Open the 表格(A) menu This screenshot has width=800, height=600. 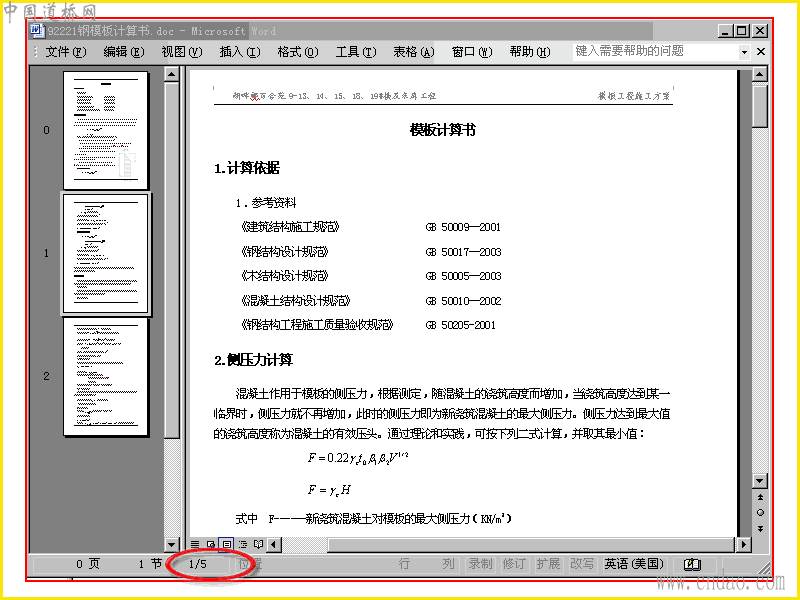(x=413, y=52)
